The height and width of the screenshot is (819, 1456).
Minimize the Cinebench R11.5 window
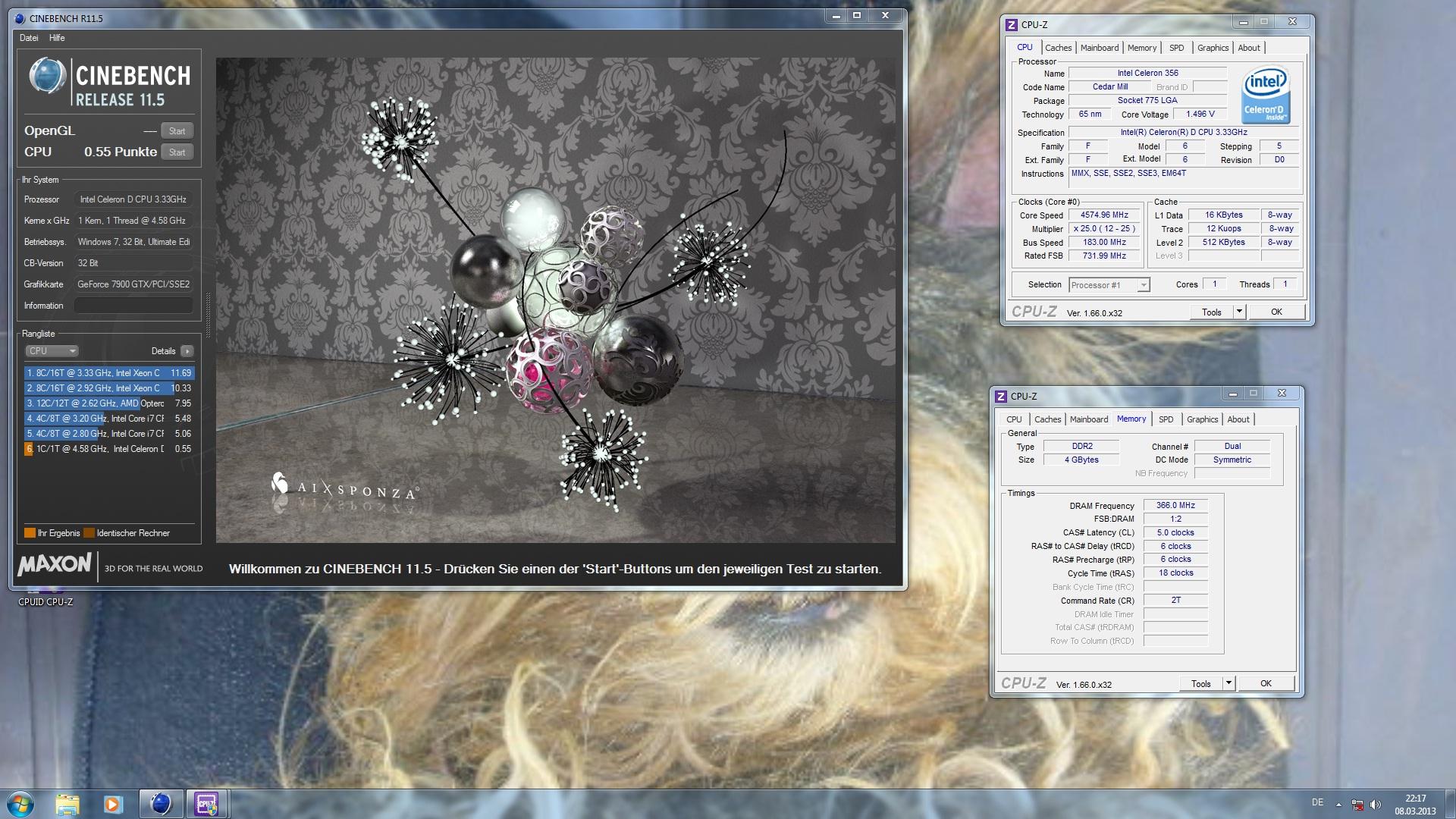click(x=836, y=16)
